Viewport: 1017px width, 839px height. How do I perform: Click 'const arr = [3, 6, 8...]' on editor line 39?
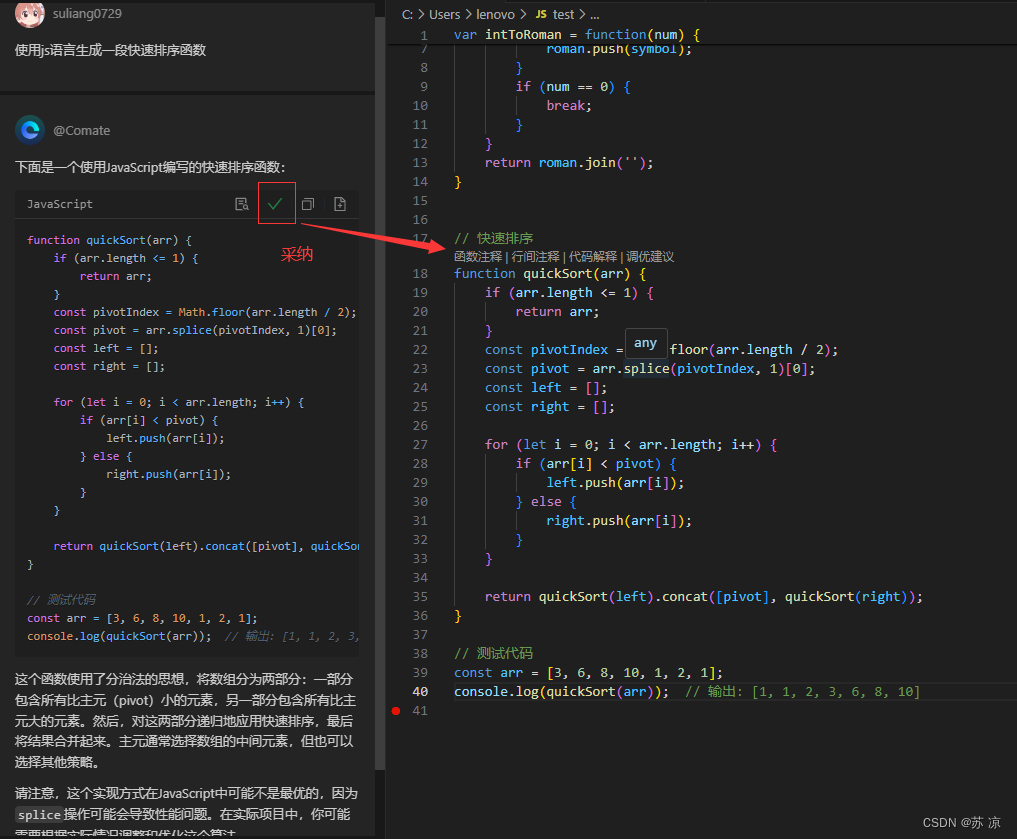coord(588,673)
